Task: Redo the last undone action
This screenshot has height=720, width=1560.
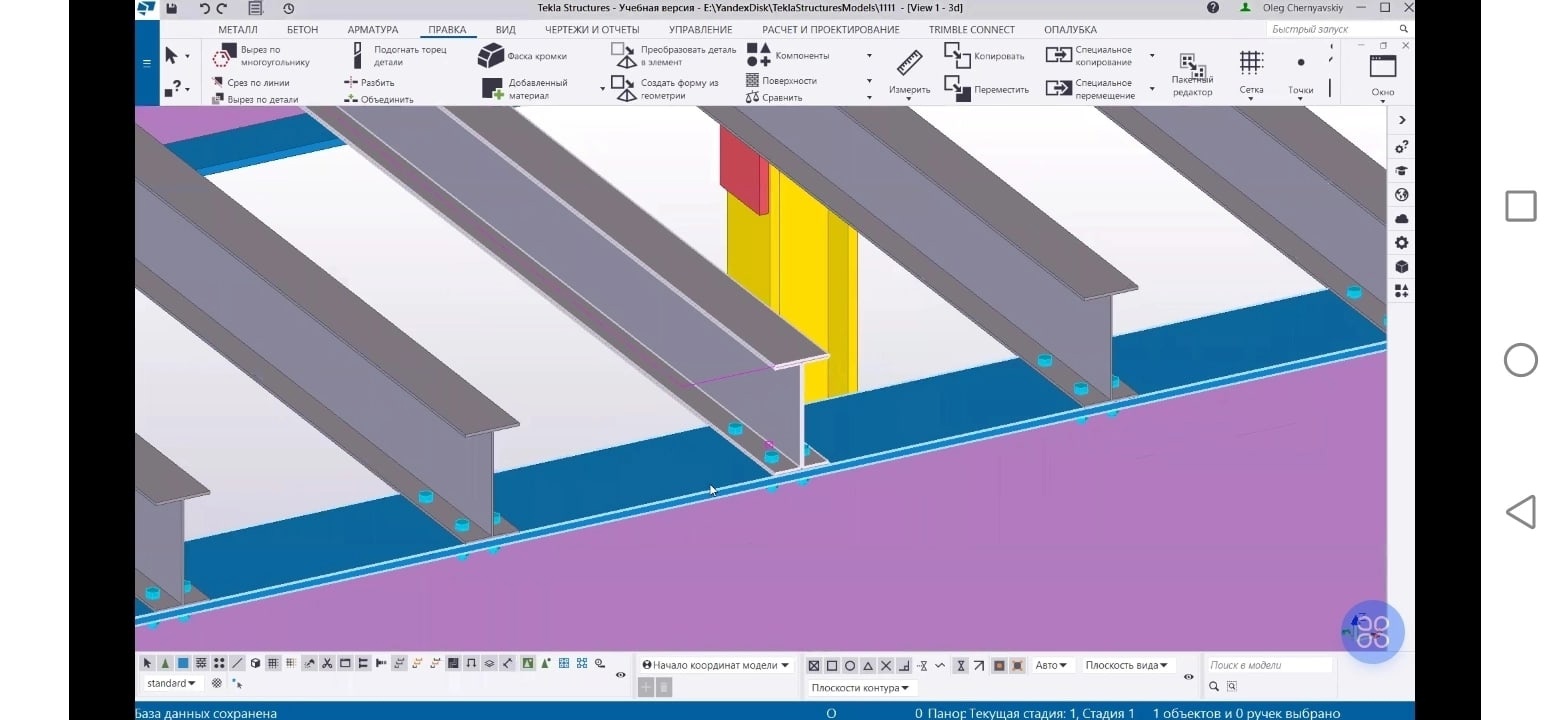Action: (x=221, y=8)
